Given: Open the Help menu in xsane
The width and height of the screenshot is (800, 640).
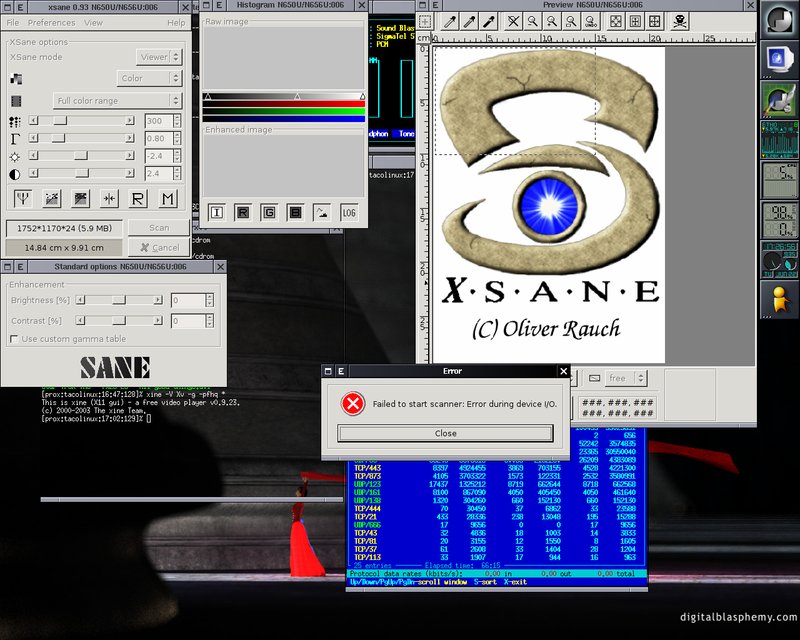Looking at the screenshot, I should [x=176, y=22].
